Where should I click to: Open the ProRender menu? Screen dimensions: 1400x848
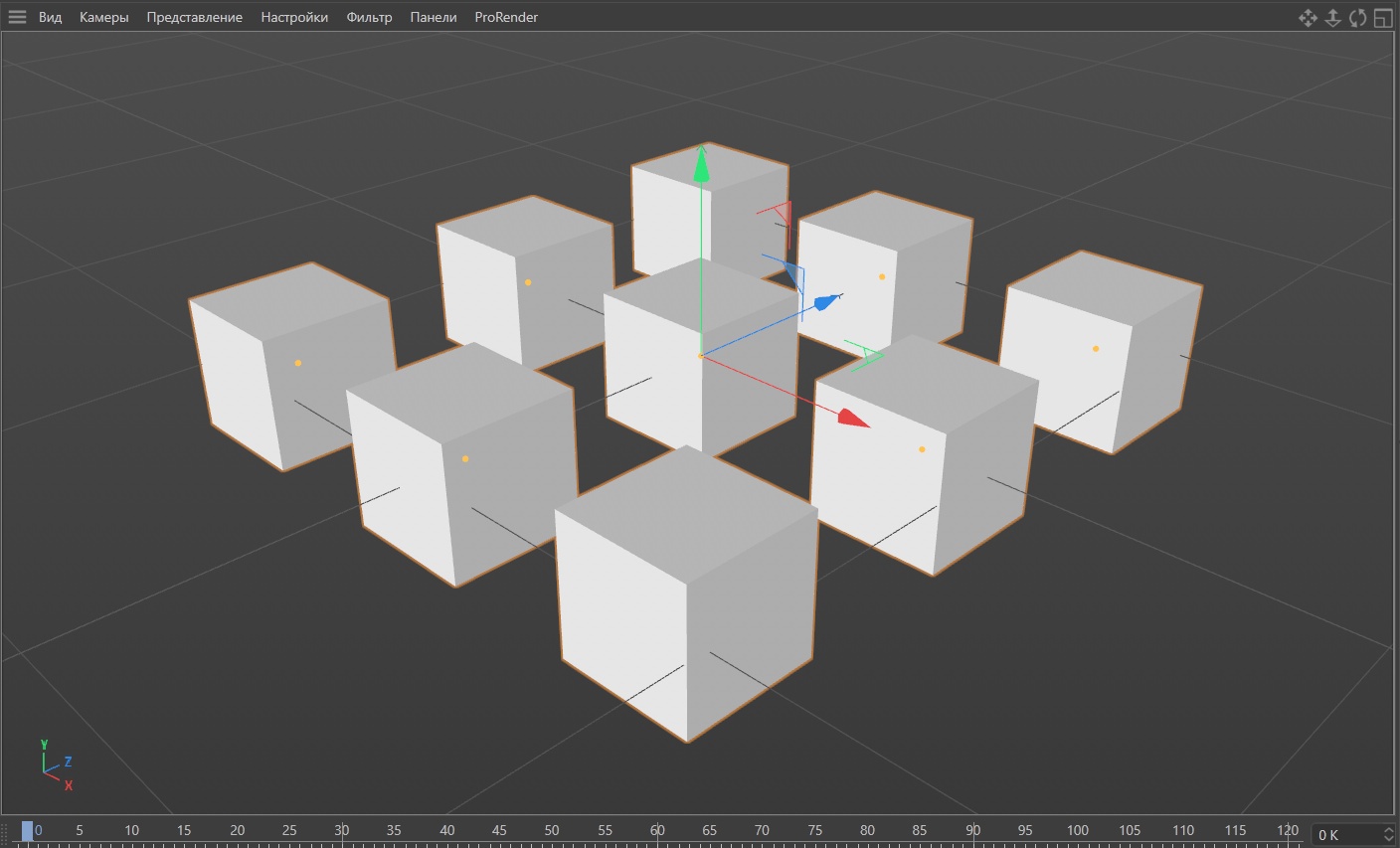click(506, 17)
